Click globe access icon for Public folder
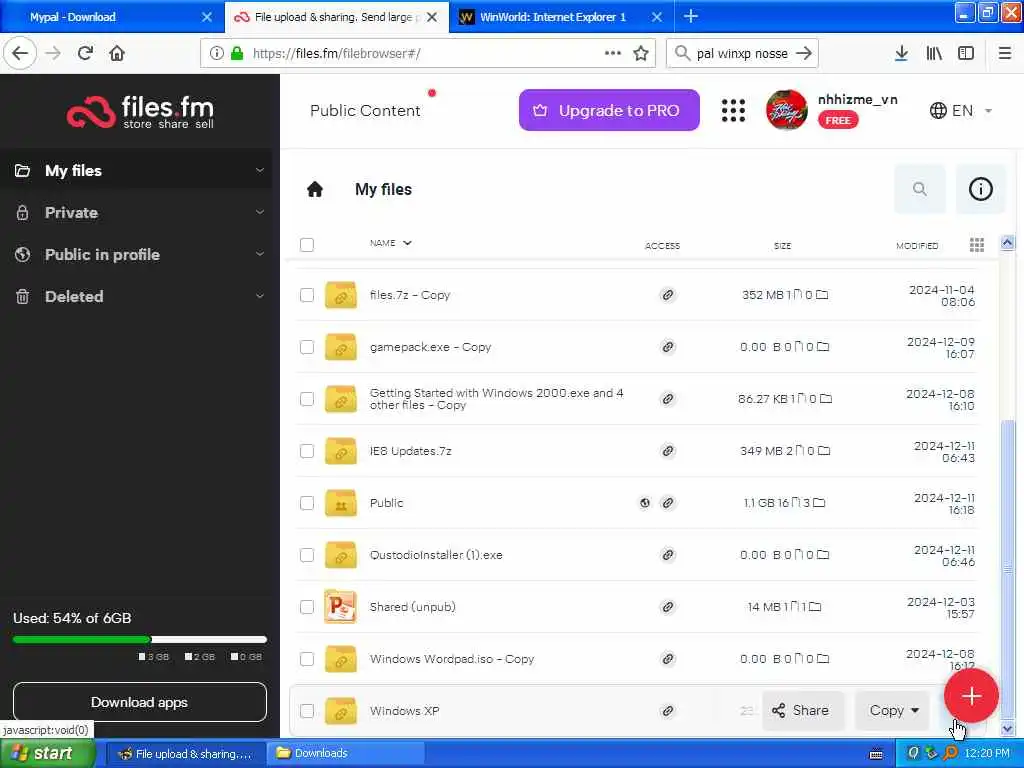This screenshot has width=1024, height=768. point(645,503)
